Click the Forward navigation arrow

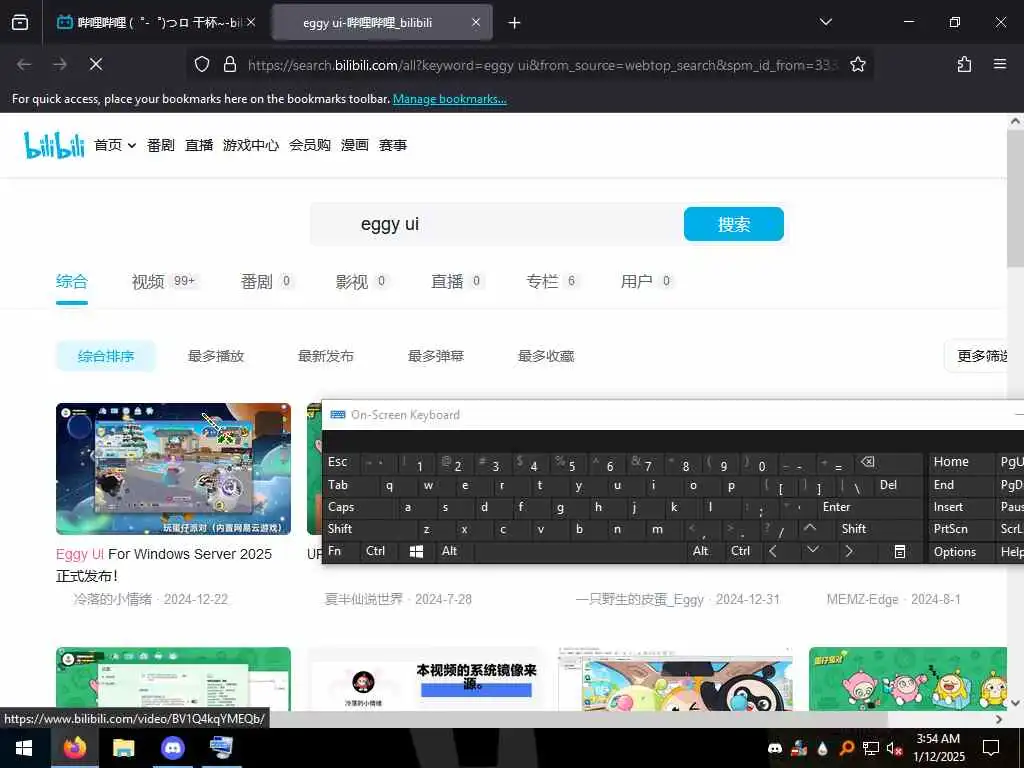pos(60,64)
